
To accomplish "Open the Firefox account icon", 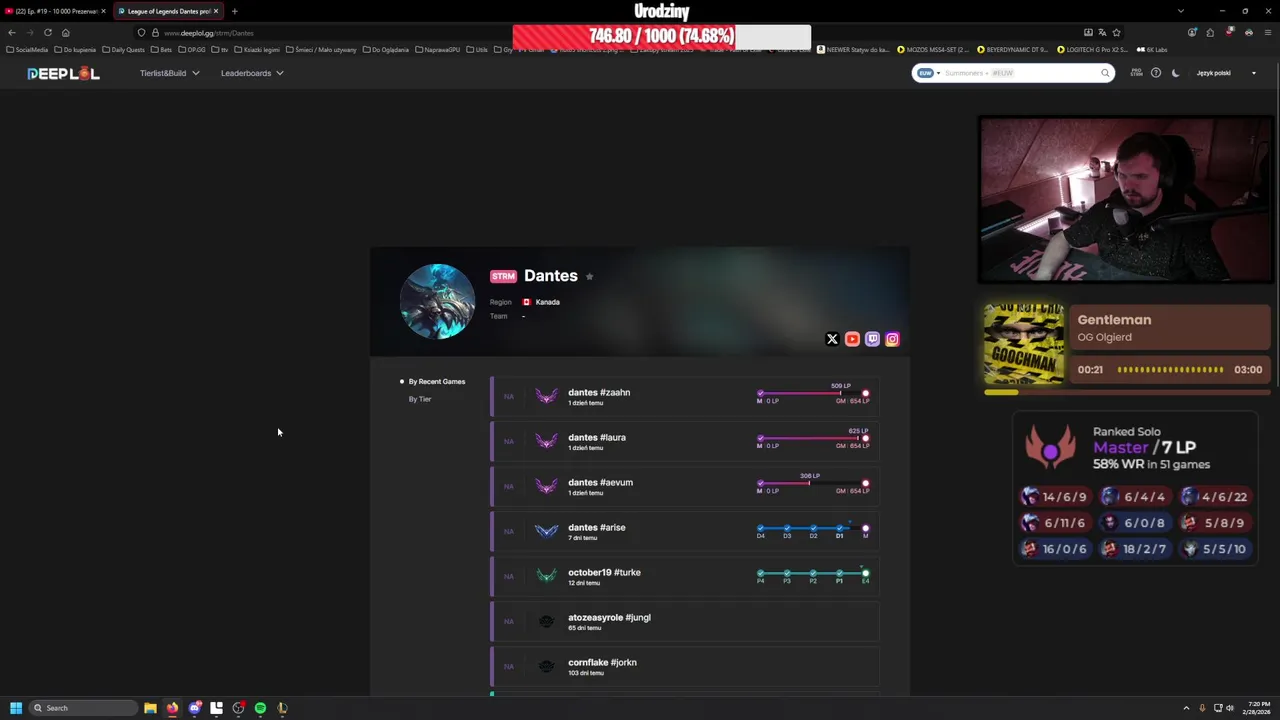I will pos(1192,32).
